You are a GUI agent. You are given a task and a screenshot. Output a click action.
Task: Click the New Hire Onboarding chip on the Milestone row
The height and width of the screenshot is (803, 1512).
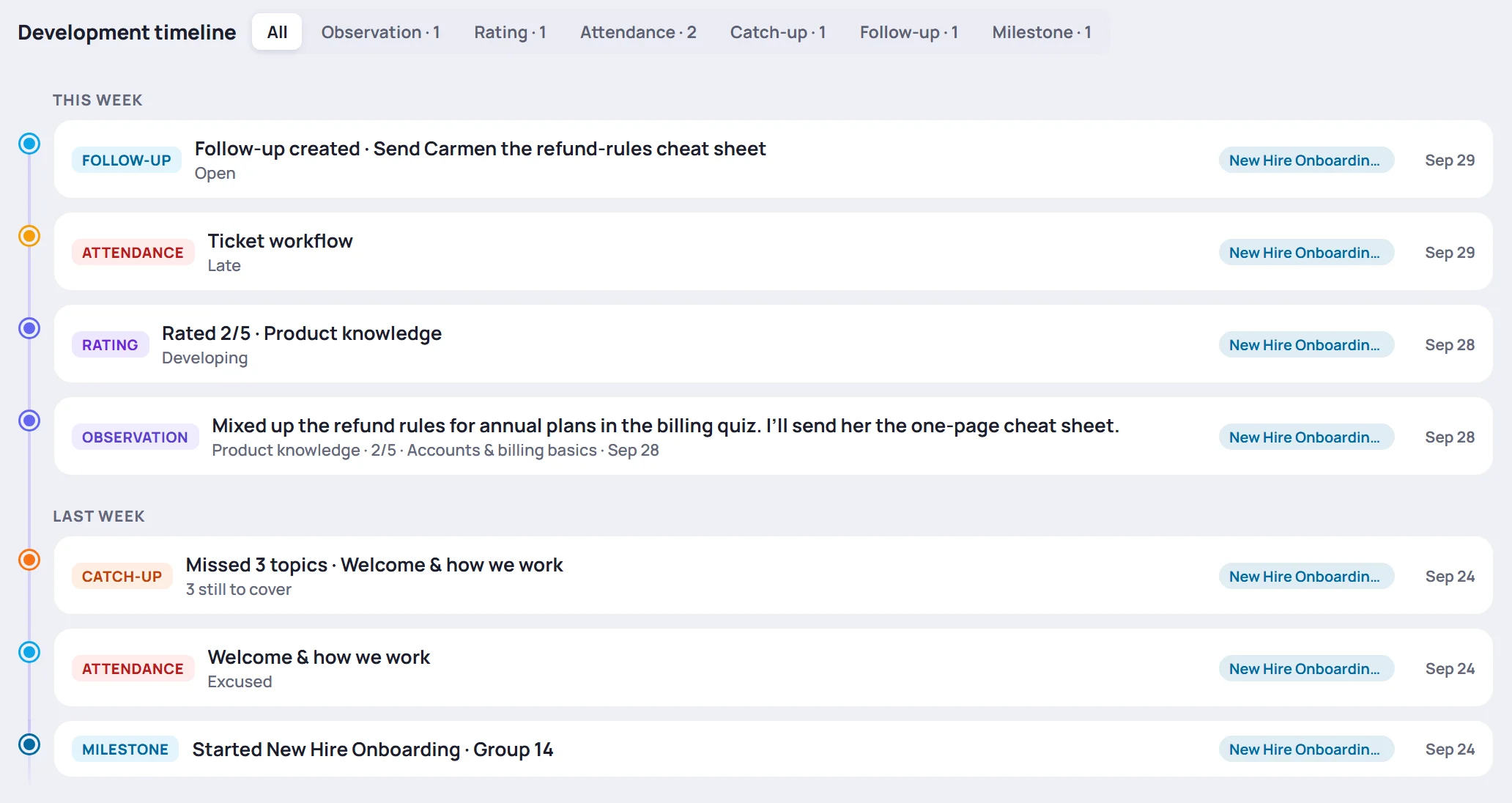click(x=1306, y=749)
